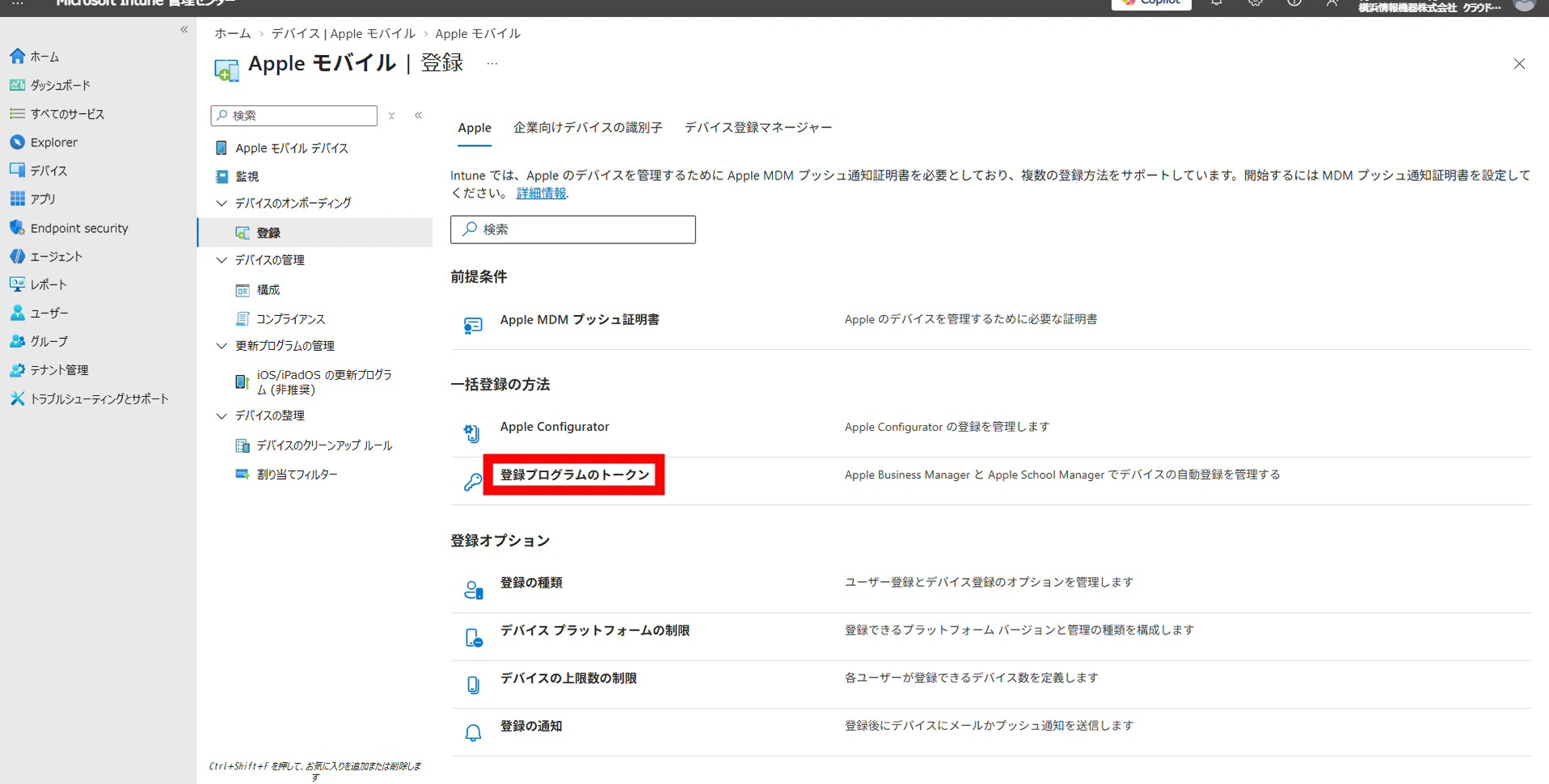The width and height of the screenshot is (1549, 784).
Task: Click ホーム in the breadcrumb
Action: click(x=233, y=33)
